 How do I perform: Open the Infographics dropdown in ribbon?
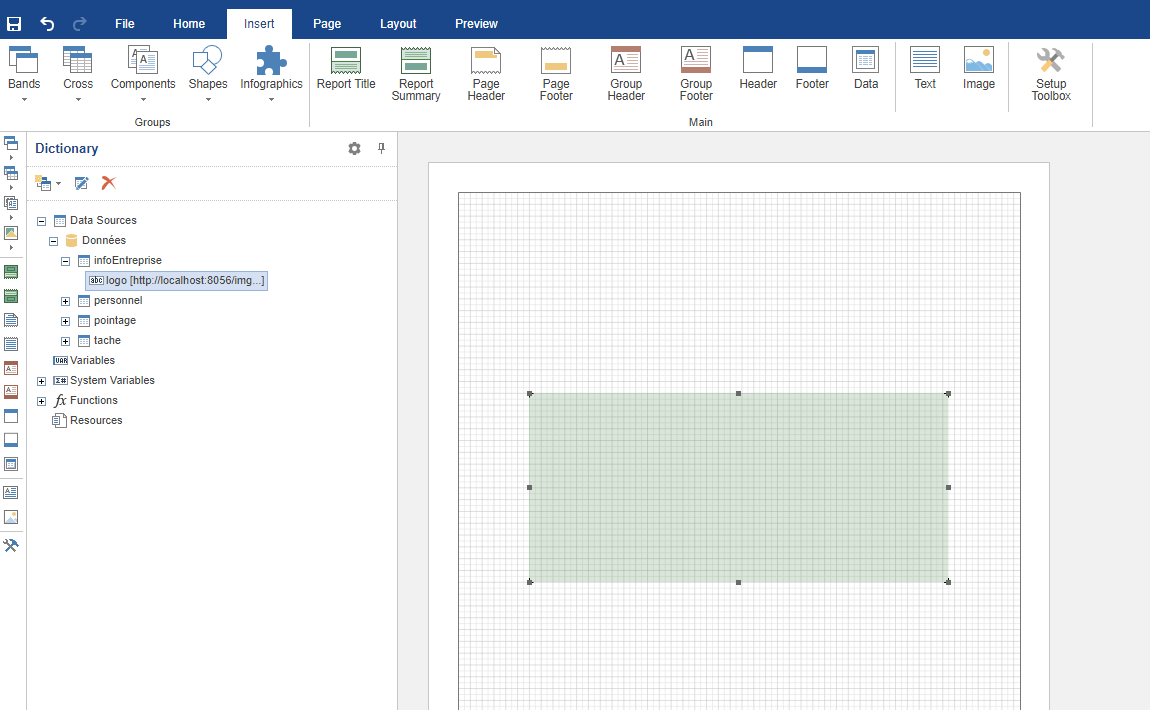[x=271, y=73]
